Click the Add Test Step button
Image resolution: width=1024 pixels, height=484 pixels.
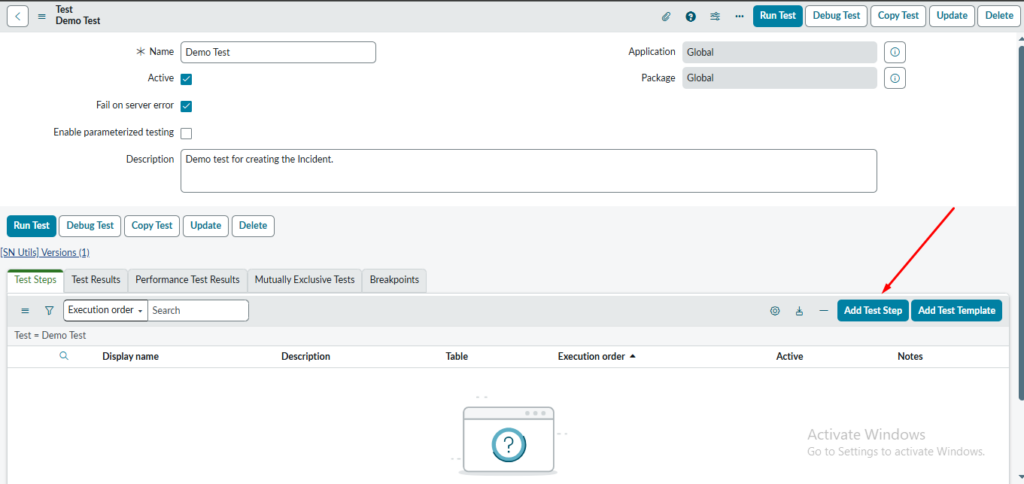click(872, 311)
